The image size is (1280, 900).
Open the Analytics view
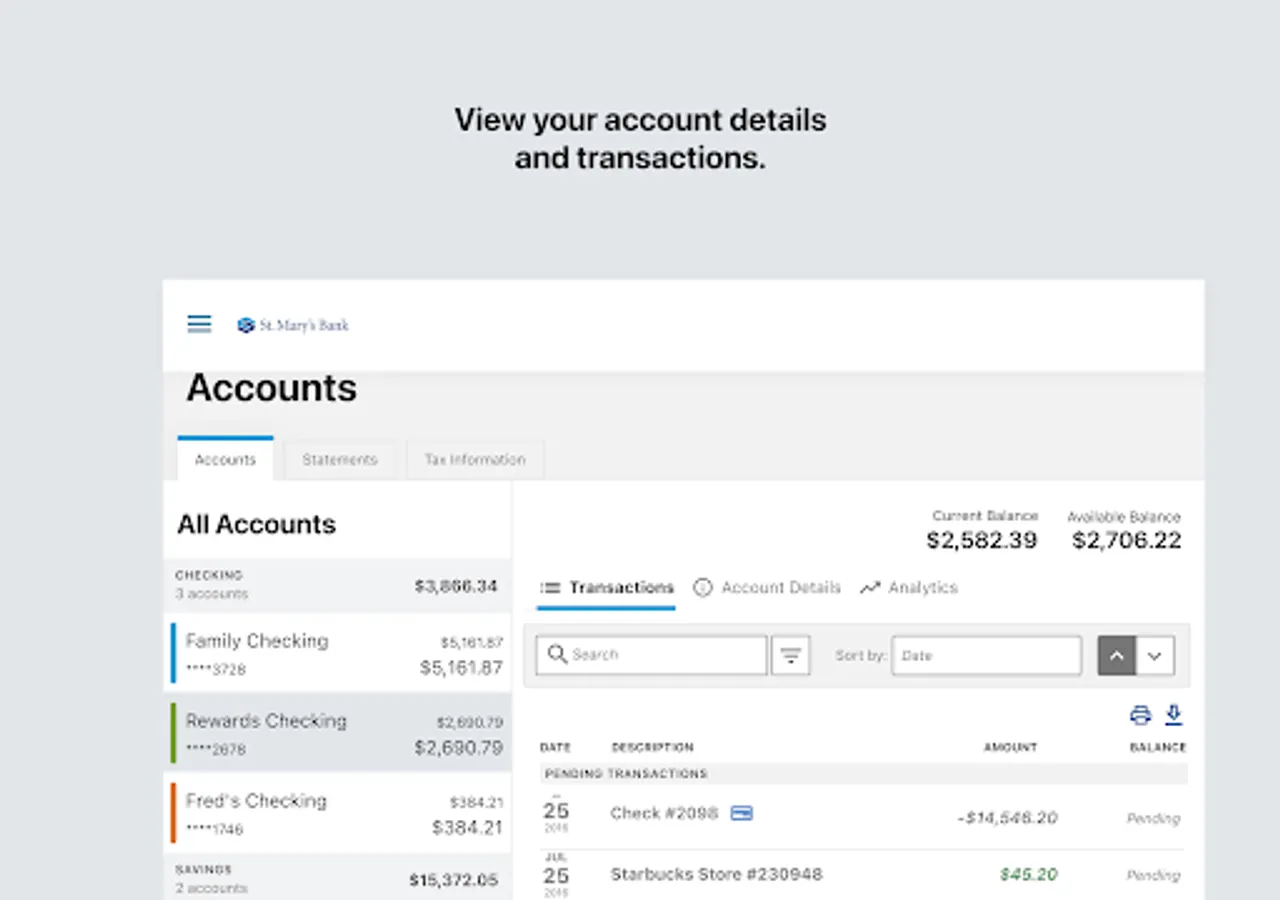[x=909, y=588]
